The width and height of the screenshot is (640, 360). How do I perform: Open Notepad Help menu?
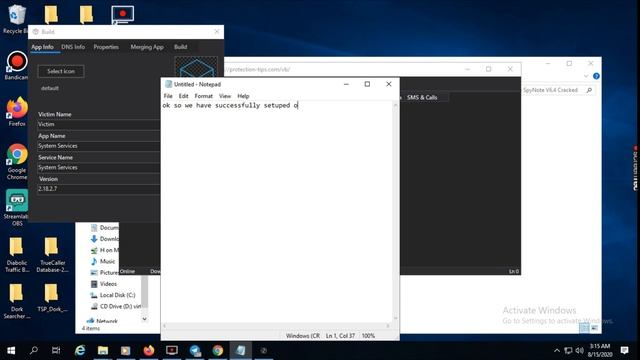[x=243, y=96]
